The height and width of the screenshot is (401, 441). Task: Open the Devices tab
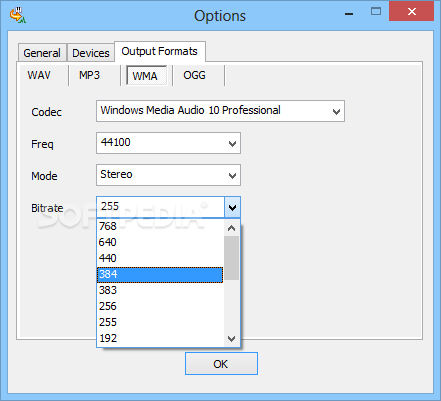[x=91, y=53]
